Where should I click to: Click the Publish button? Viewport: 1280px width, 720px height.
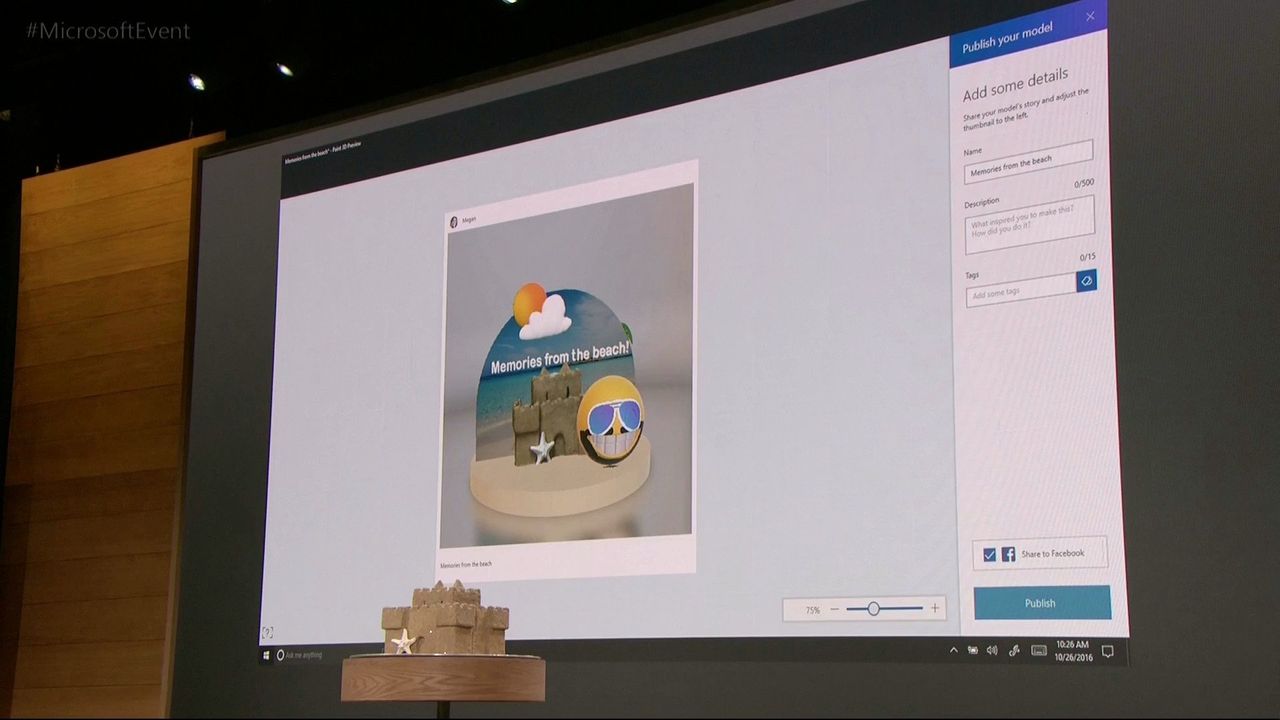click(x=1042, y=603)
